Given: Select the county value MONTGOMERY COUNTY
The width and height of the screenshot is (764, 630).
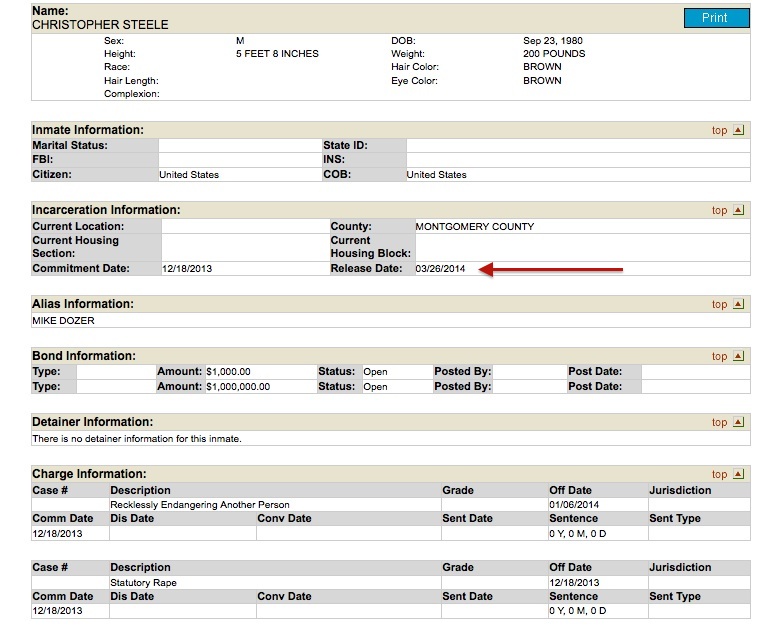Looking at the screenshot, I should click(x=475, y=227).
